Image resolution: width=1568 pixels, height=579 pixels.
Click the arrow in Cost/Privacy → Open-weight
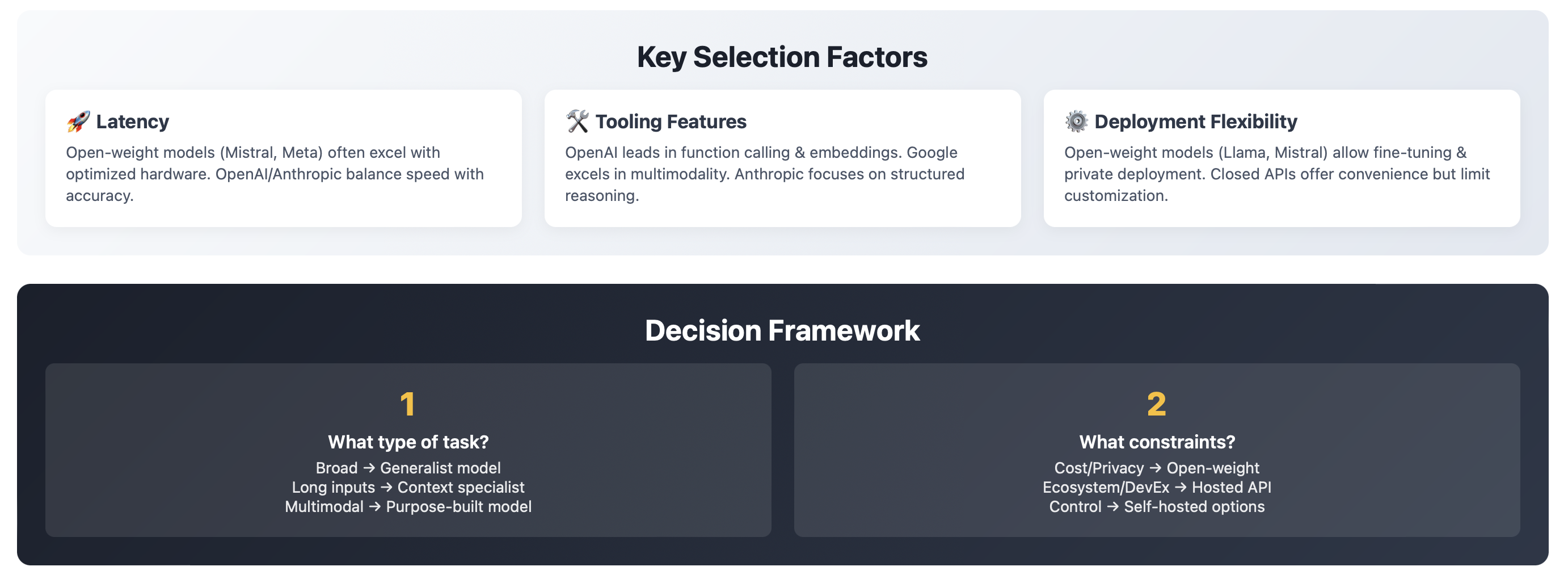coord(1156,468)
